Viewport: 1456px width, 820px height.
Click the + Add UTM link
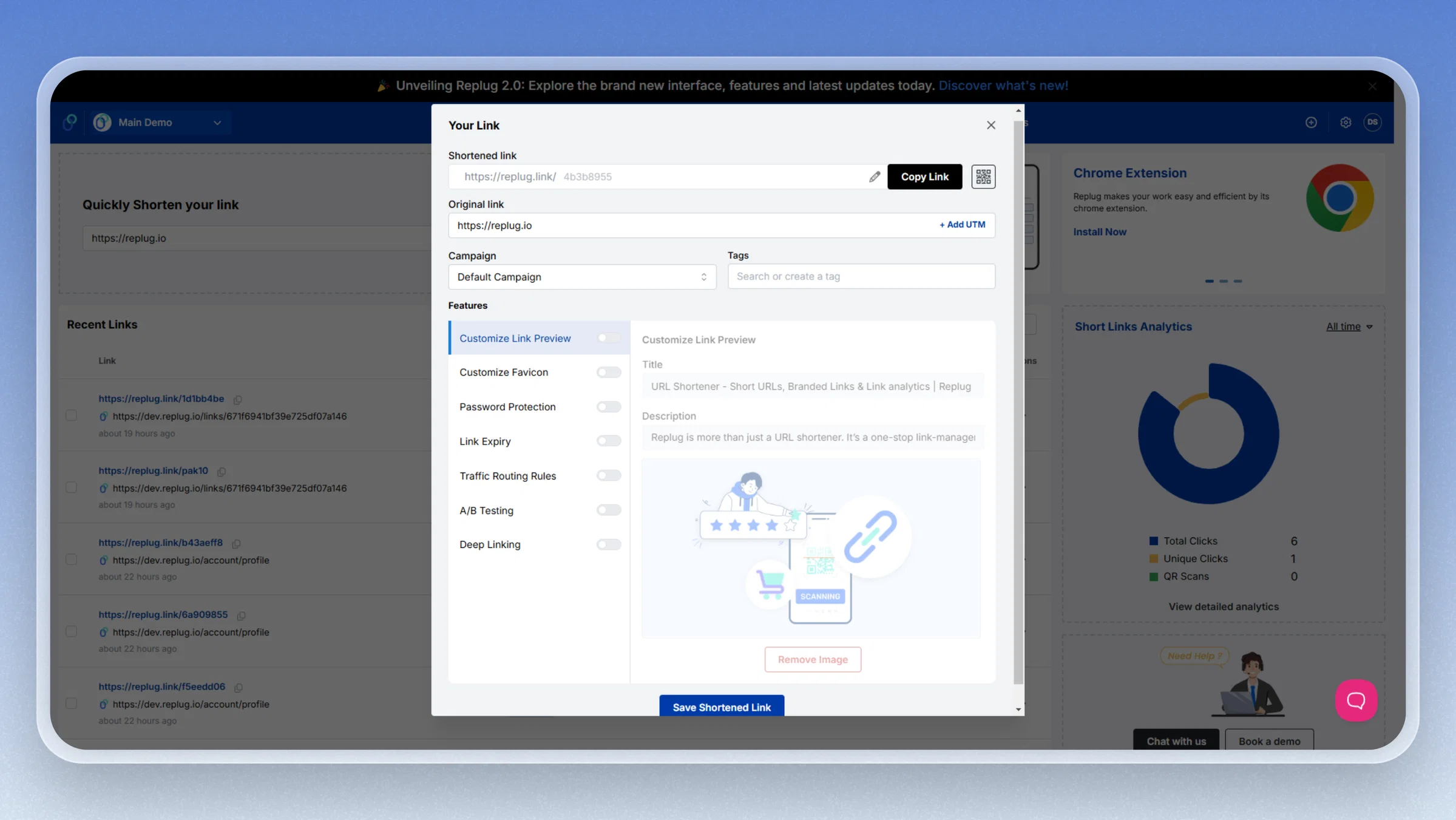pos(962,225)
